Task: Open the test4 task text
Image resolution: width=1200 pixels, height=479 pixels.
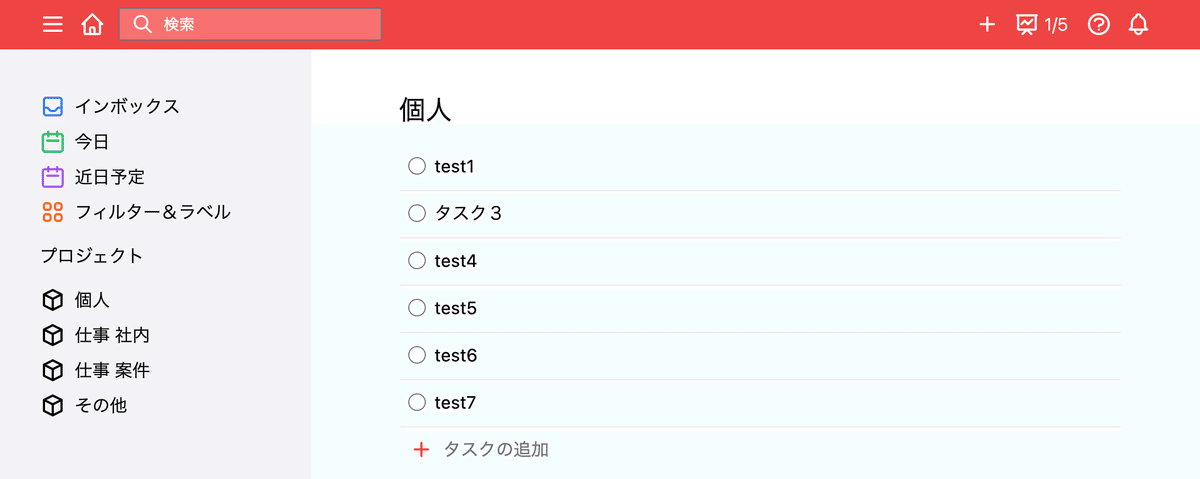Action: (456, 261)
